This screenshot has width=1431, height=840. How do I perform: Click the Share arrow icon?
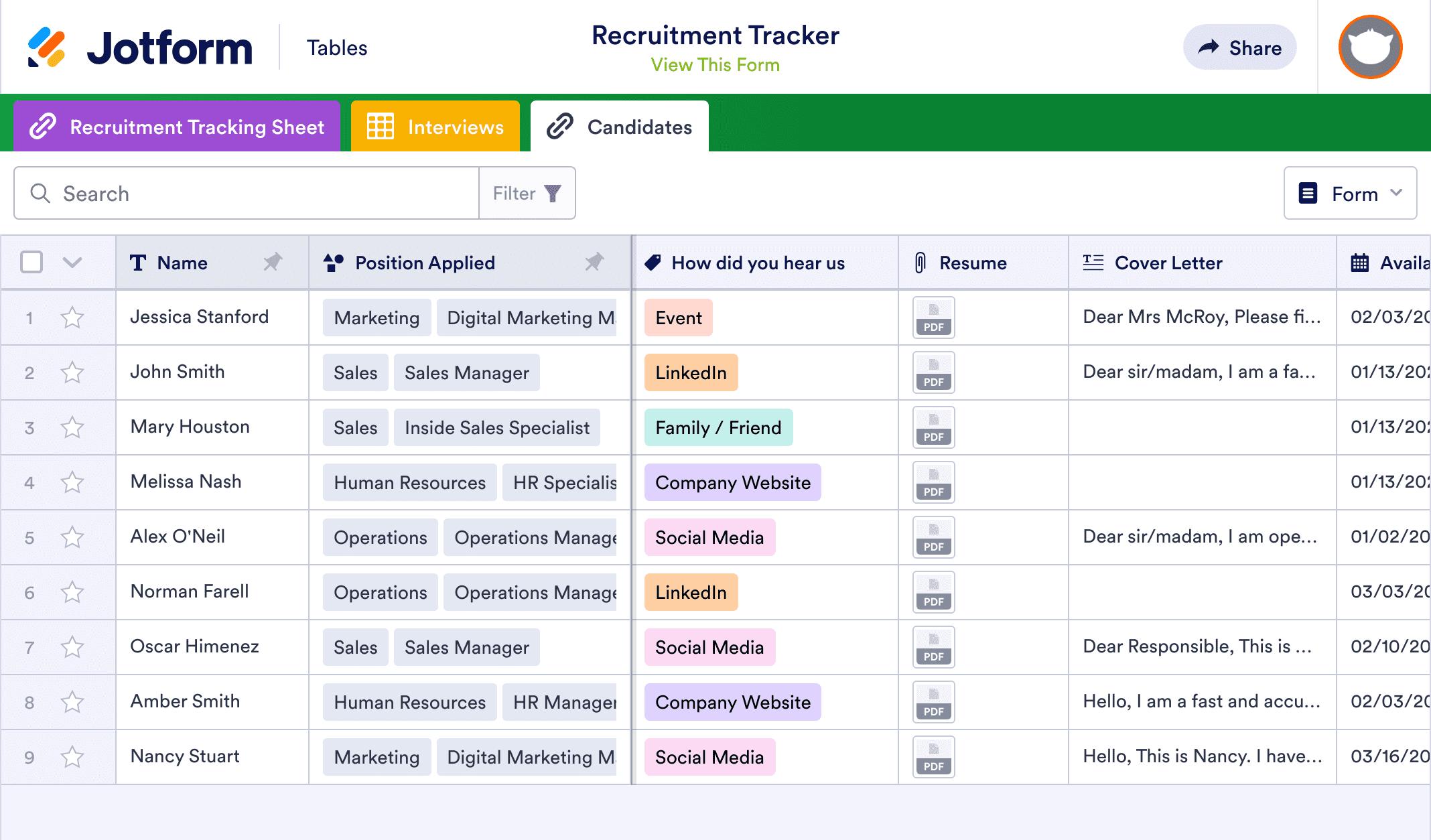click(x=1209, y=47)
